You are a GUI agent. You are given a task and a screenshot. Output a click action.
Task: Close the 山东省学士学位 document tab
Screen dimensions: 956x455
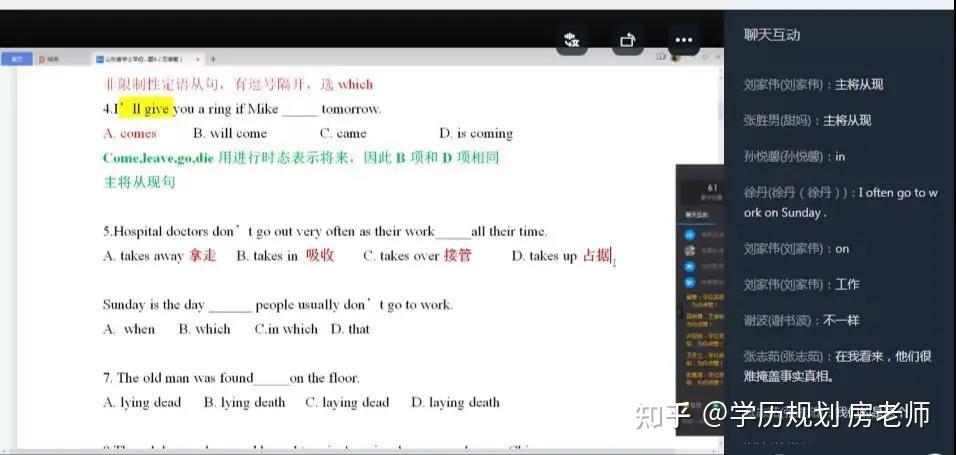coord(198,59)
